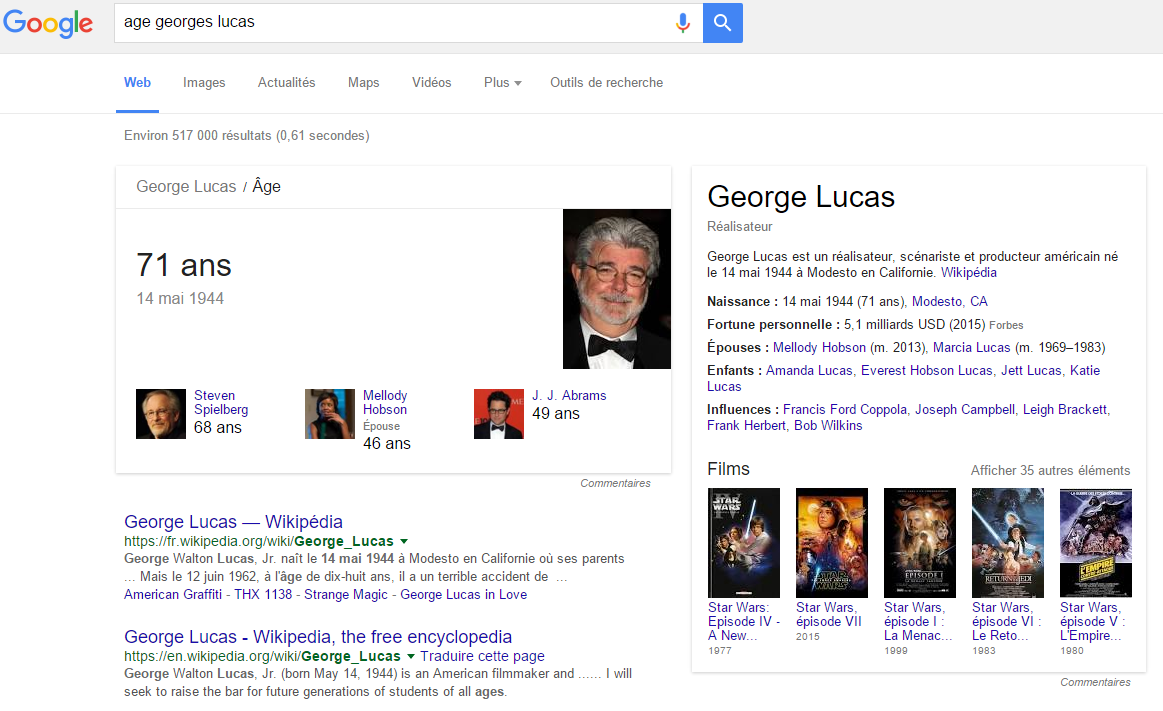Click the '71 ans' age text
The width and height of the screenshot is (1163, 711).
click(x=184, y=265)
